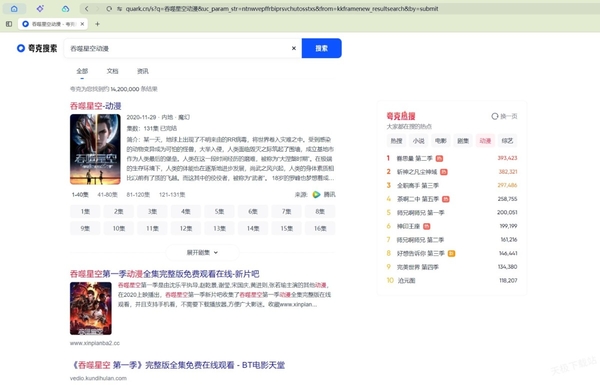Open hot list item 全职高手 第三季

point(418,185)
